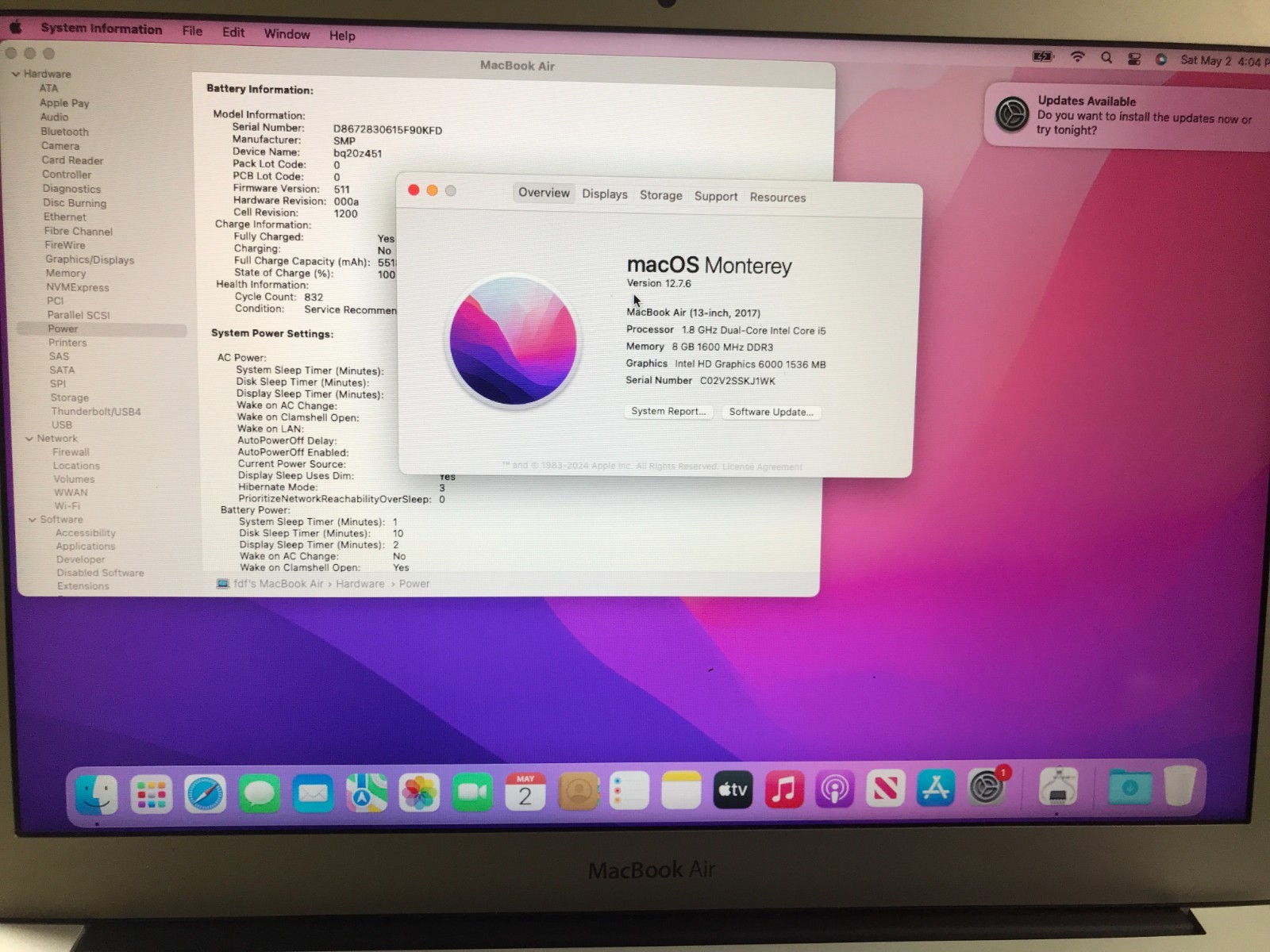Click the Siri icon in menu bar

click(1161, 59)
